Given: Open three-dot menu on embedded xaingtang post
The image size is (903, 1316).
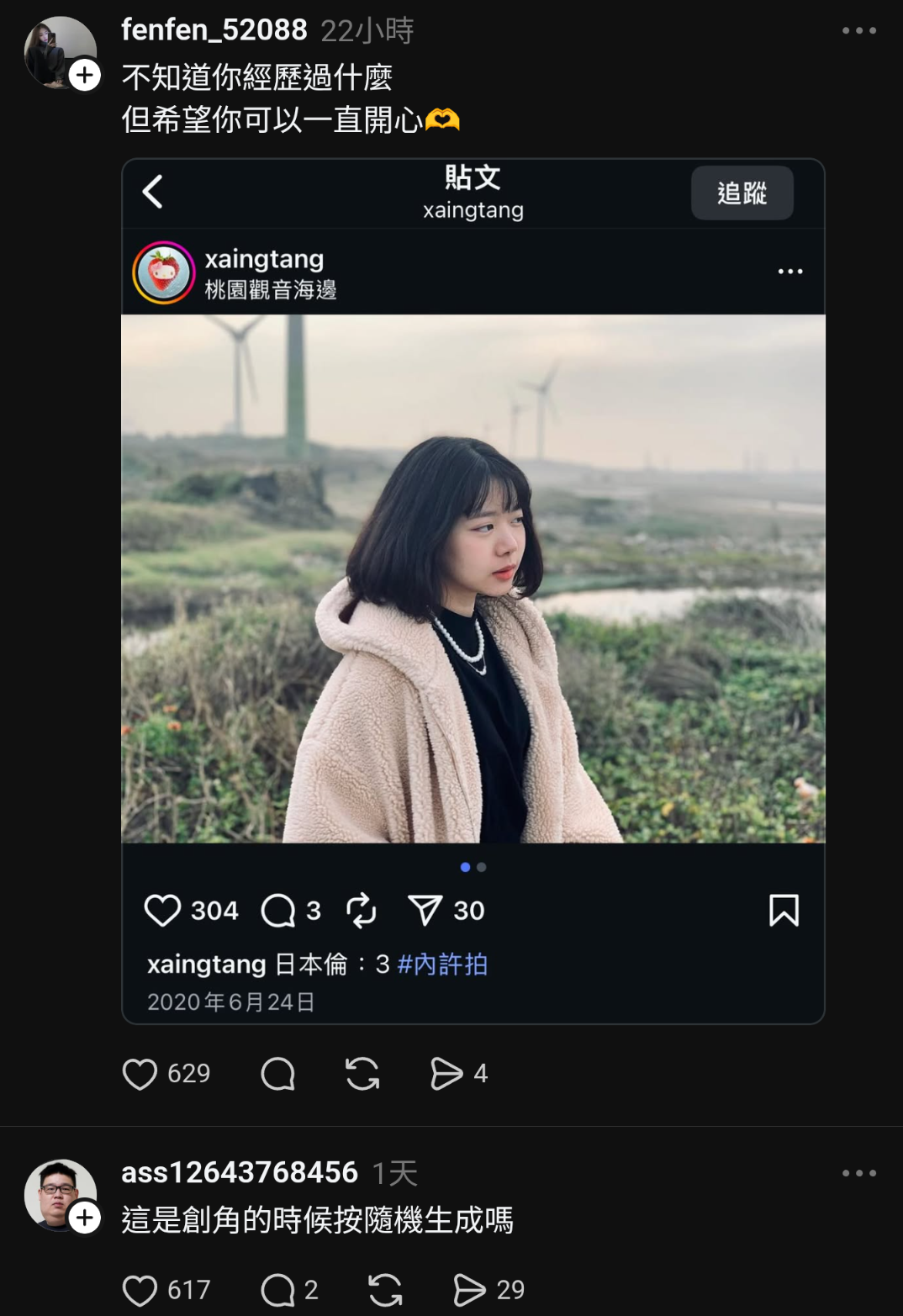Looking at the screenshot, I should pyautogui.click(x=789, y=272).
